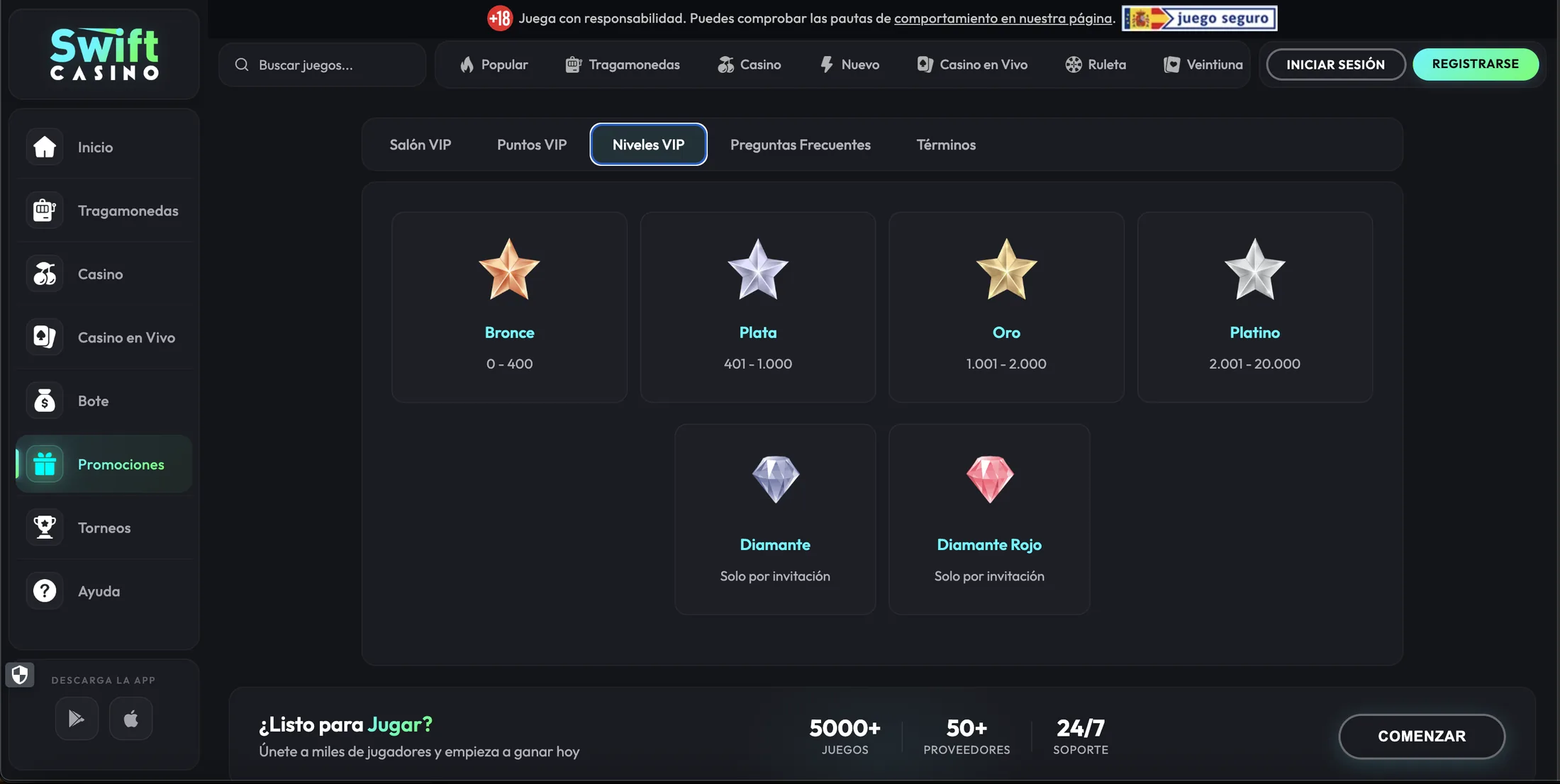Click the Ayuda question mark icon

(45, 590)
